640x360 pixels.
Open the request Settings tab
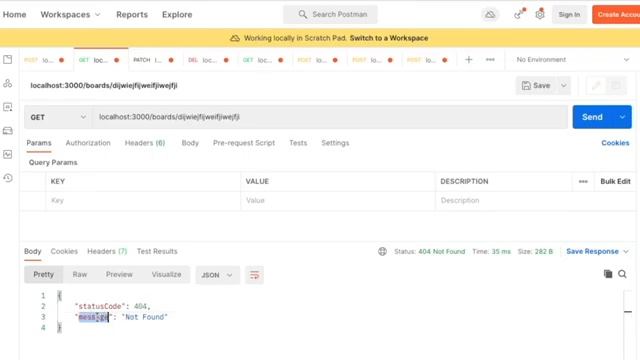335,143
